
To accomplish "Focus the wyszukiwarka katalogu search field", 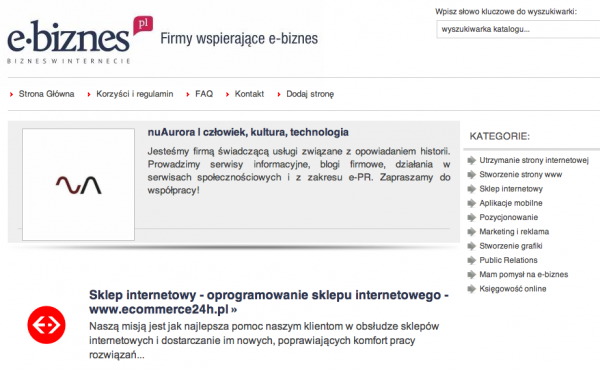I will (x=518, y=29).
